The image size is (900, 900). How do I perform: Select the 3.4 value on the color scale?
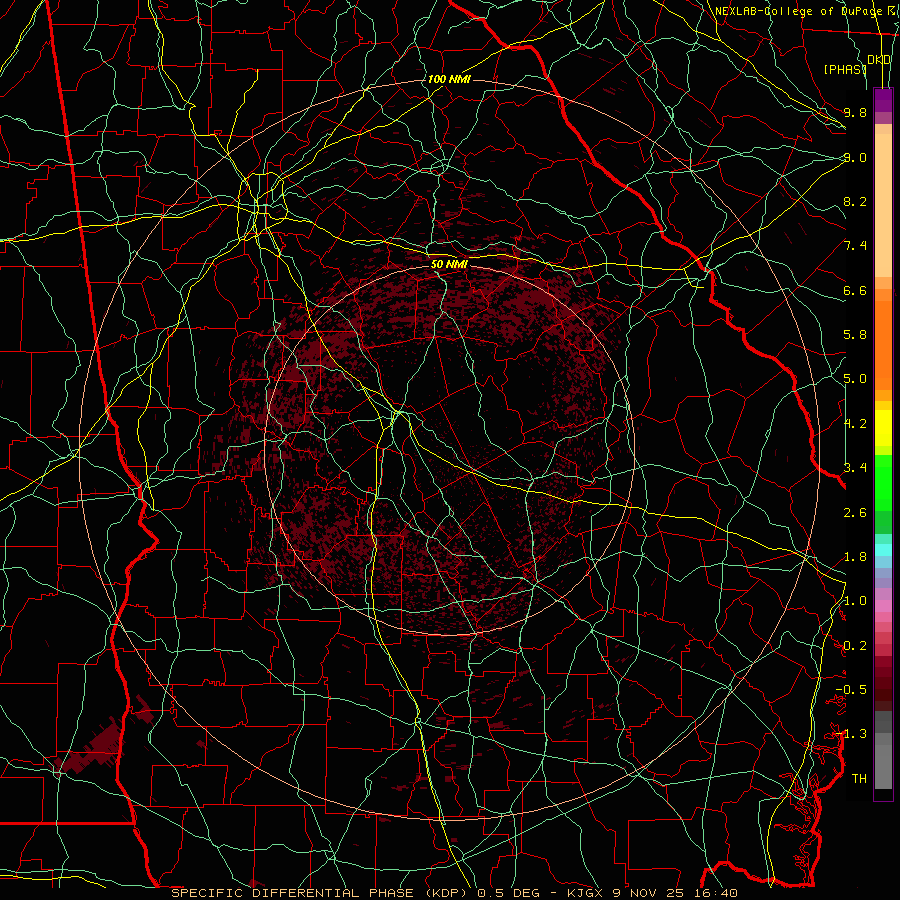pos(855,468)
